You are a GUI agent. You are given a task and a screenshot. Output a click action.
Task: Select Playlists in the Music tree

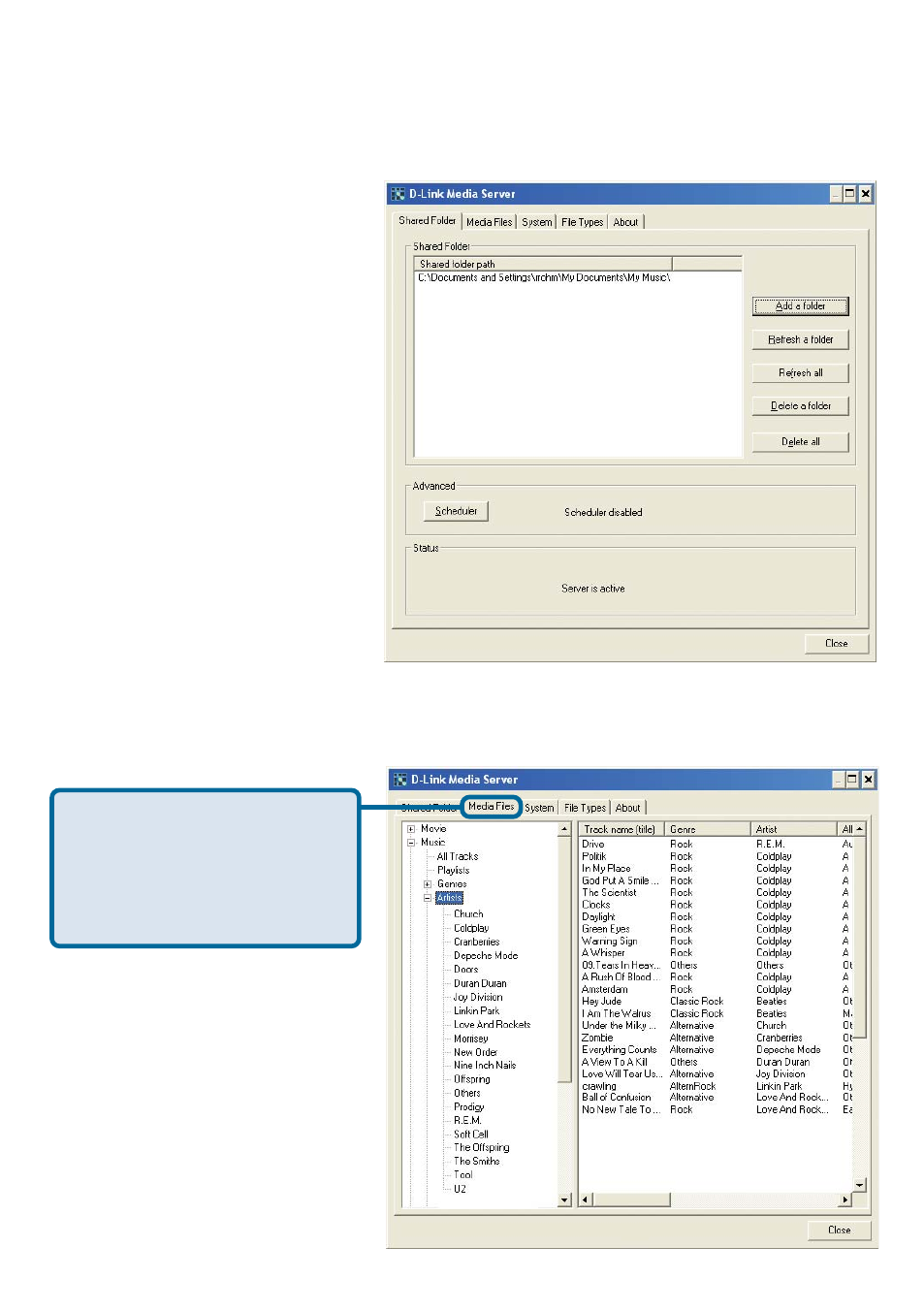tap(453, 871)
